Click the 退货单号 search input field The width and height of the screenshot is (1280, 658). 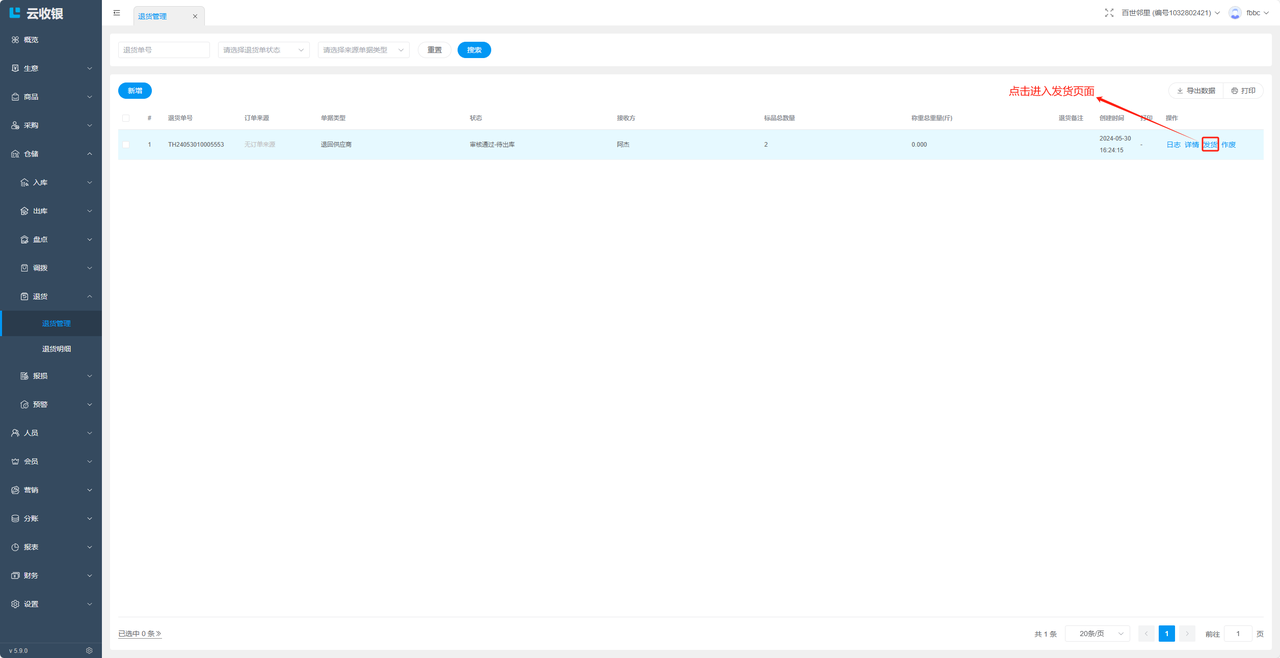[x=164, y=50]
